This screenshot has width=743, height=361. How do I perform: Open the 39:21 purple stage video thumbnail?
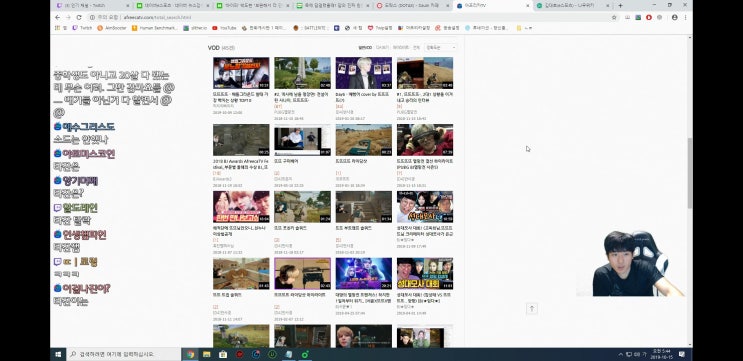pyautogui.click(x=363, y=273)
